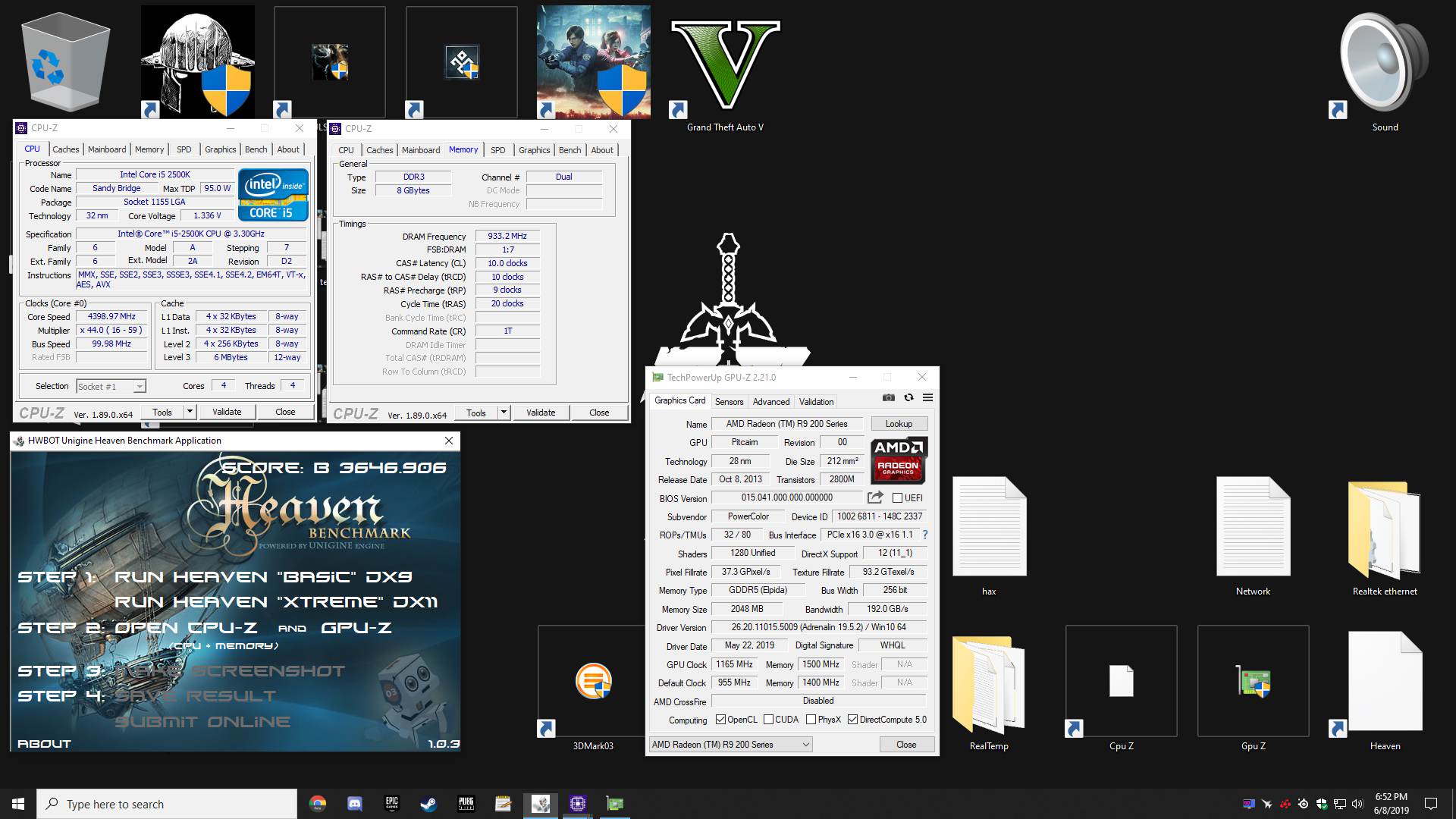Viewport: 1456px width, 819px height.
Task: Open Tools dropdown arrow in left CPU-Z
Action: click(x=190, y=412)
